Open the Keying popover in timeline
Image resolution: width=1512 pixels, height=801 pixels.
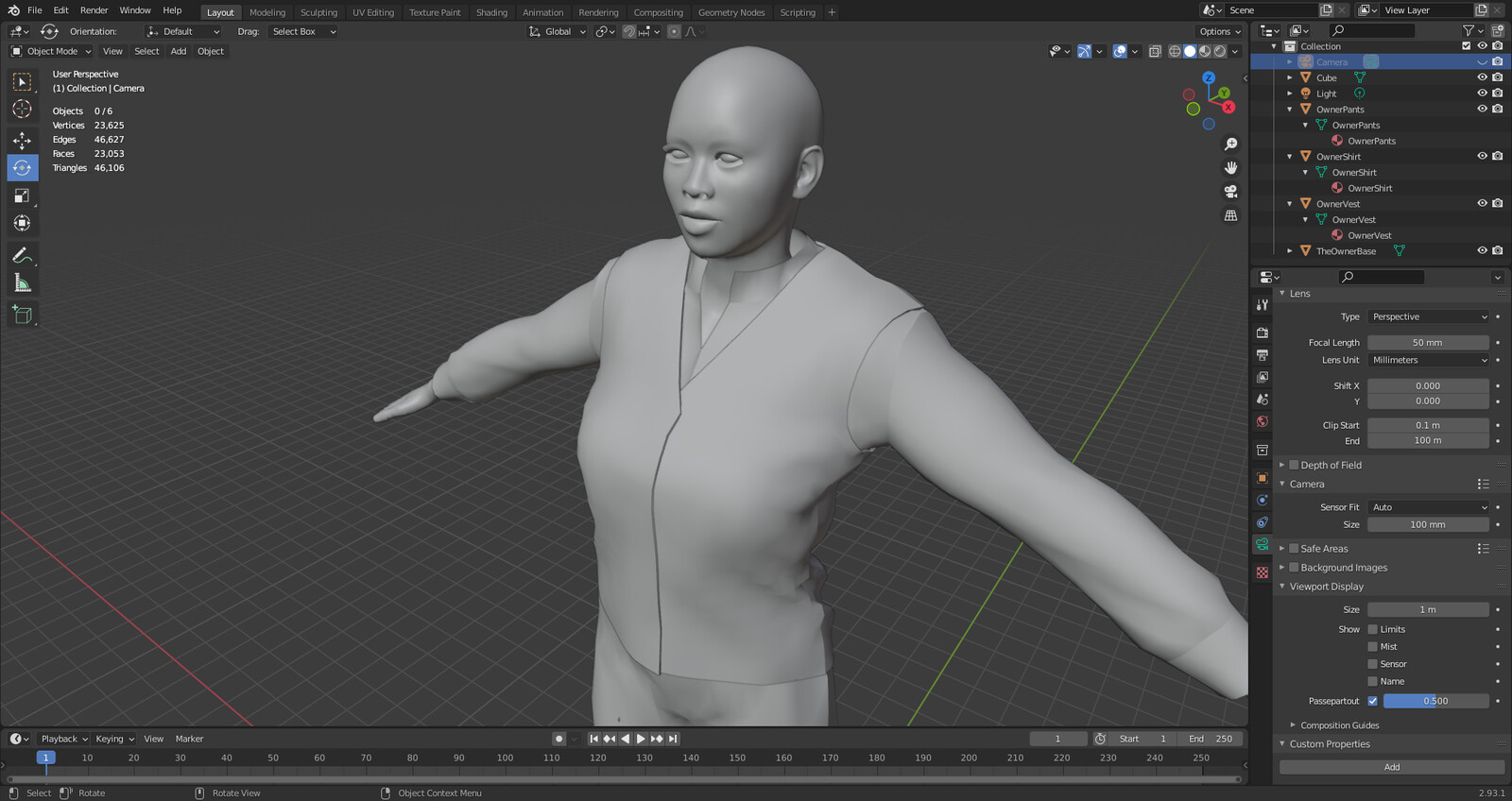tap(114, 739)
